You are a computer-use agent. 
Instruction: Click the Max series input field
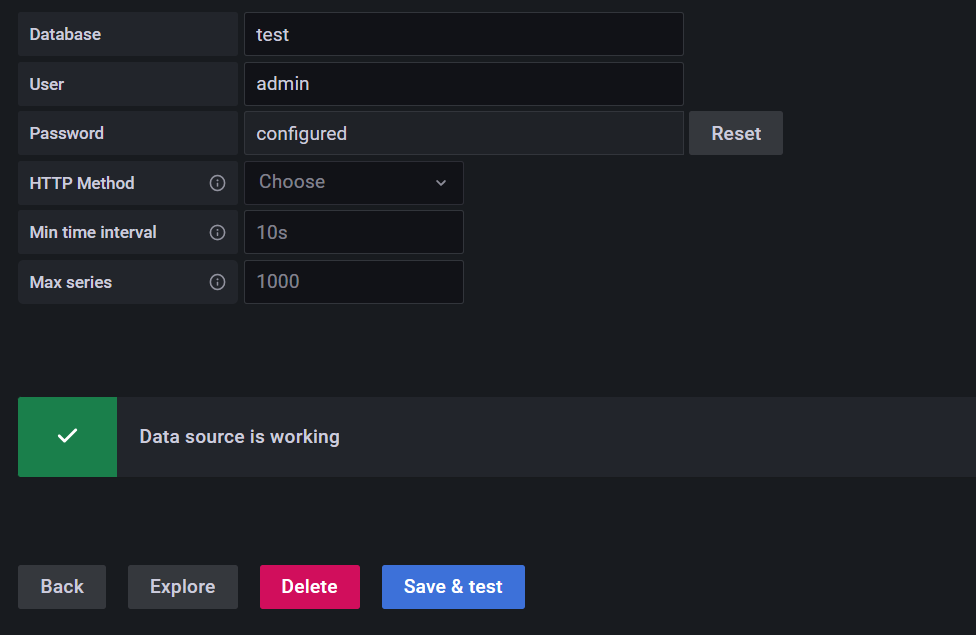pos(354,282)
